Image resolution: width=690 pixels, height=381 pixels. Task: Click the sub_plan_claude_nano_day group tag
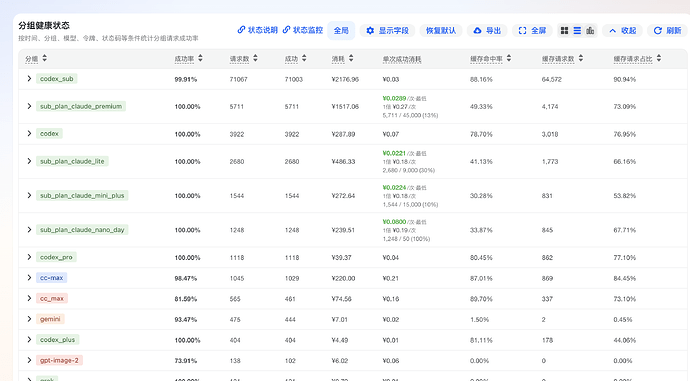82,230
